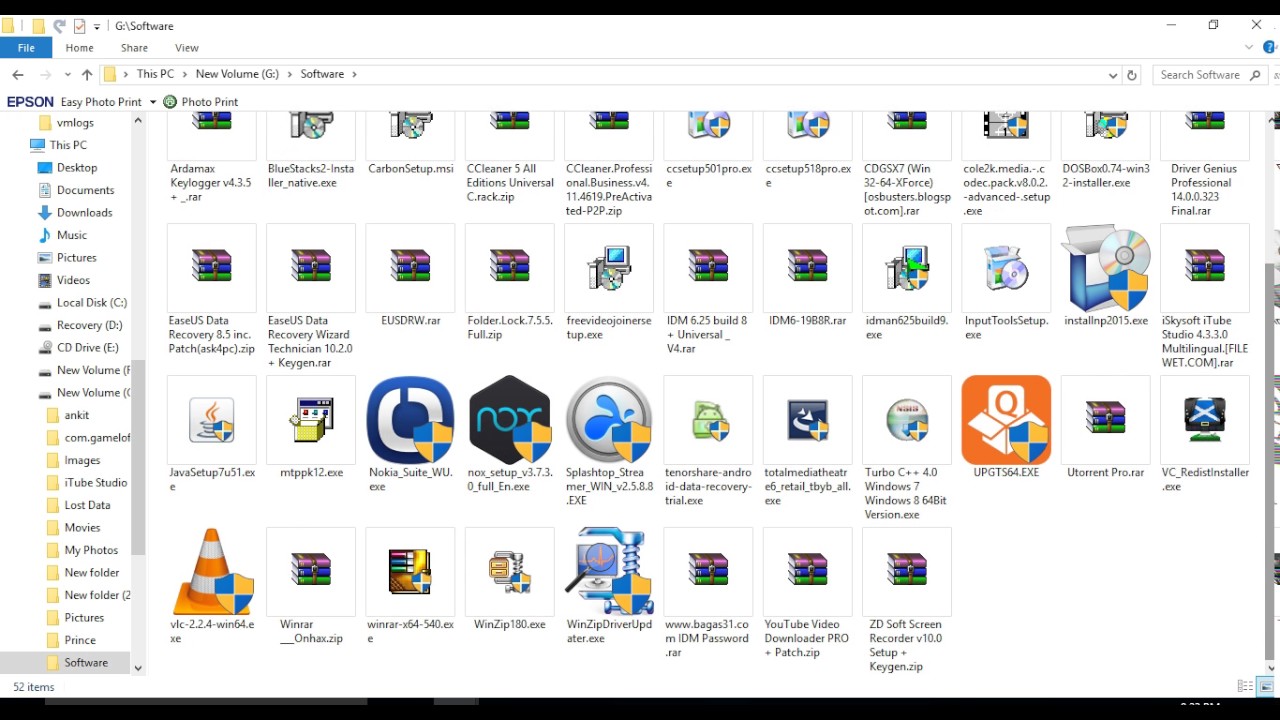This screenshot has height=720, width=1280.
Task: Open the Home ribbon tab
Action: tap(79, 48)
